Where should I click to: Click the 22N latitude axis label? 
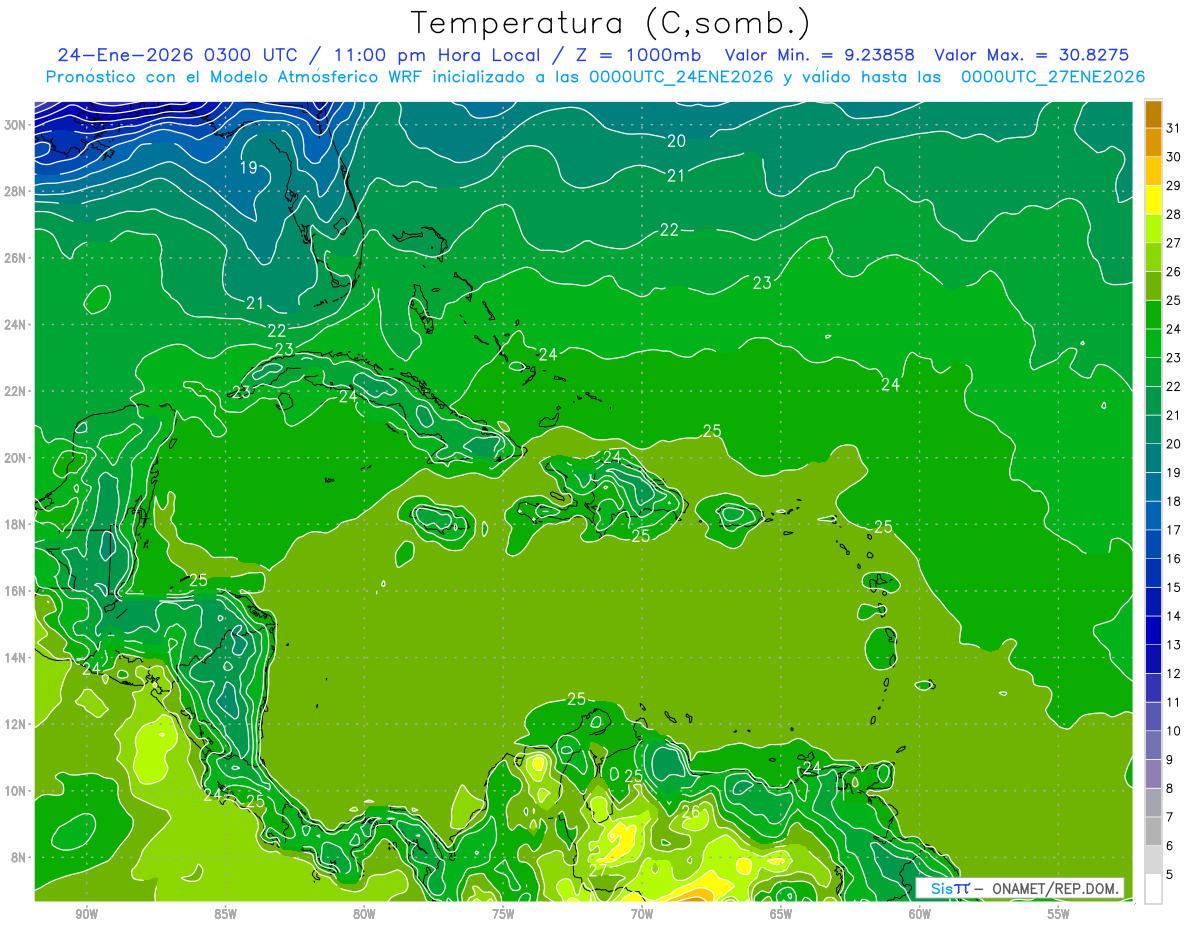(x=14, y=391)
